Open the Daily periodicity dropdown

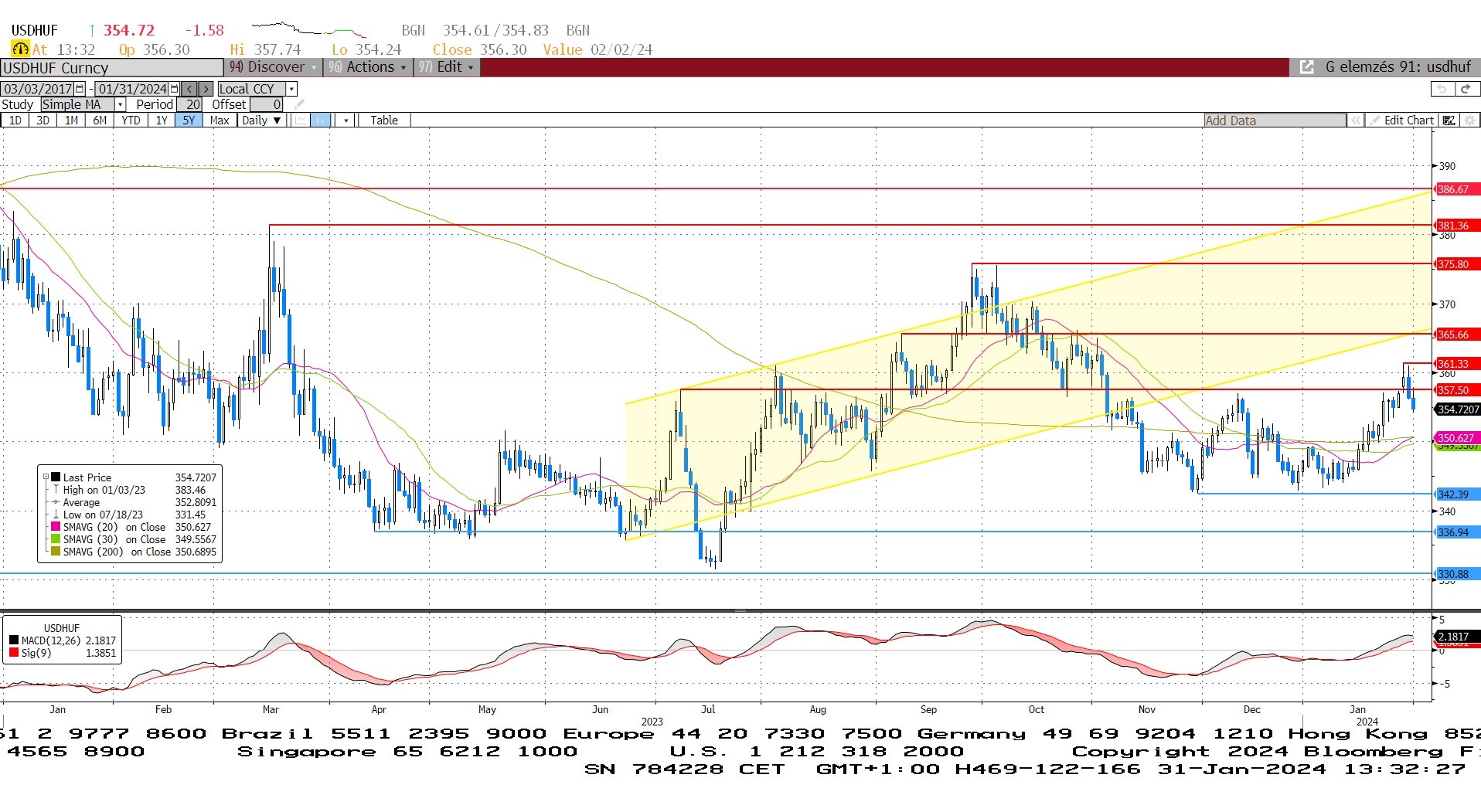[x=261, y=121]
